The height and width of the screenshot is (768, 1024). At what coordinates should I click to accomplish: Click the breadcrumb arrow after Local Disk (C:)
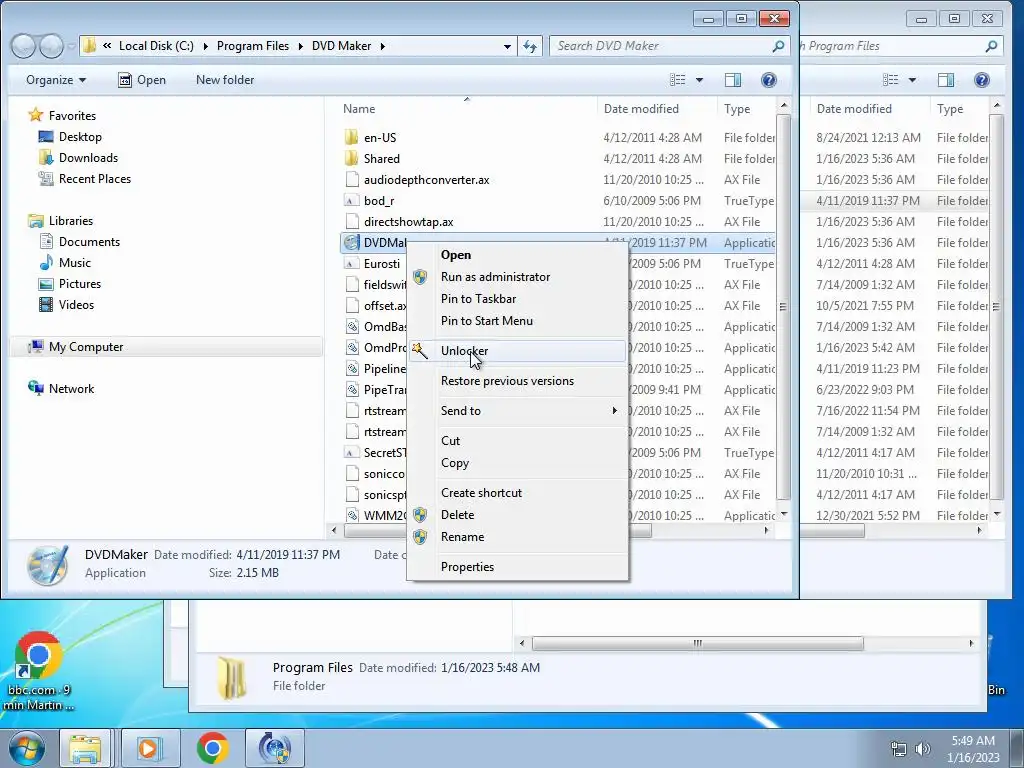(206, 46)
